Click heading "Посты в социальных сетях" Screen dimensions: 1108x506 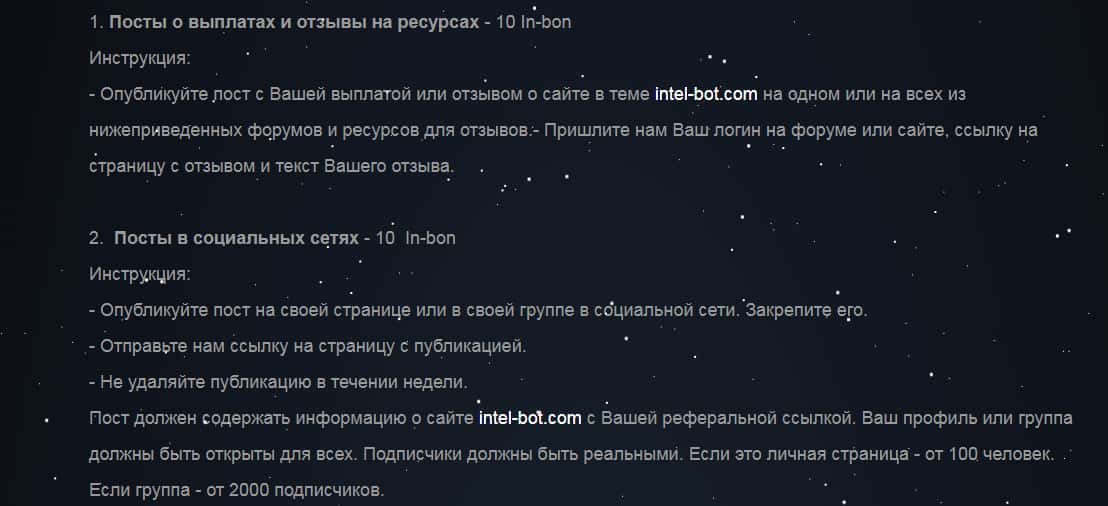click(x=235, y=238)
